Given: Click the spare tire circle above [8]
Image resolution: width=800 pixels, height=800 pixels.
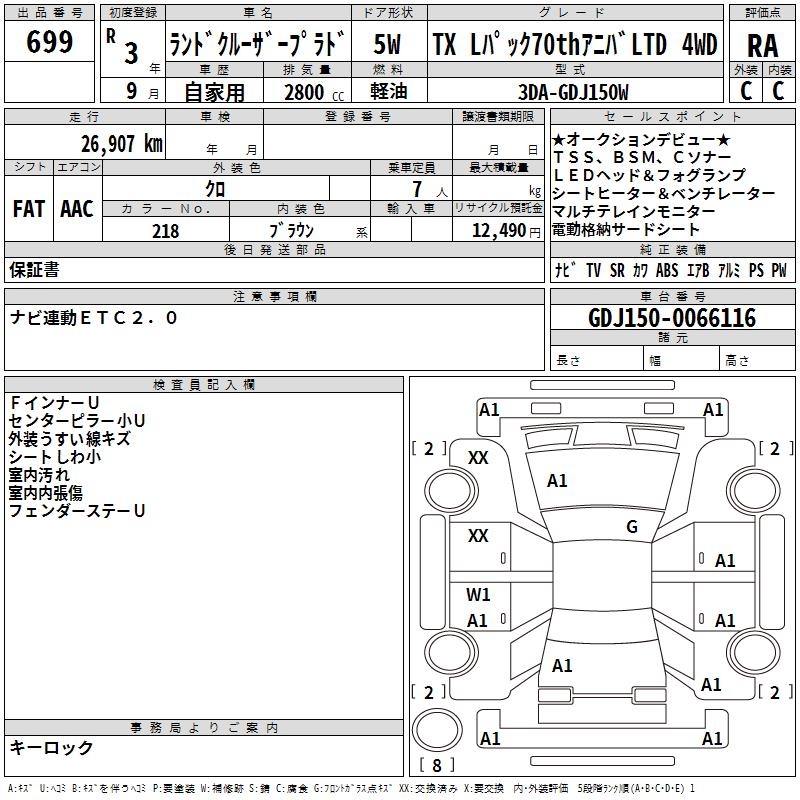Looking at the screenshot, I should coord(439,728).
